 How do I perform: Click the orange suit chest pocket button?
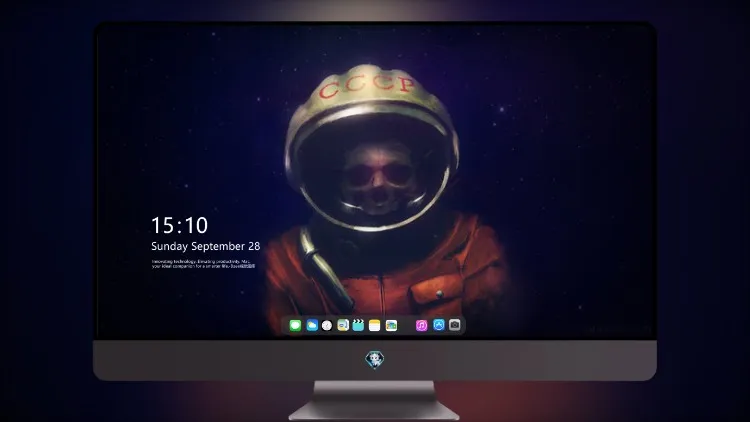pyautogui.click(x=440, y=293)
